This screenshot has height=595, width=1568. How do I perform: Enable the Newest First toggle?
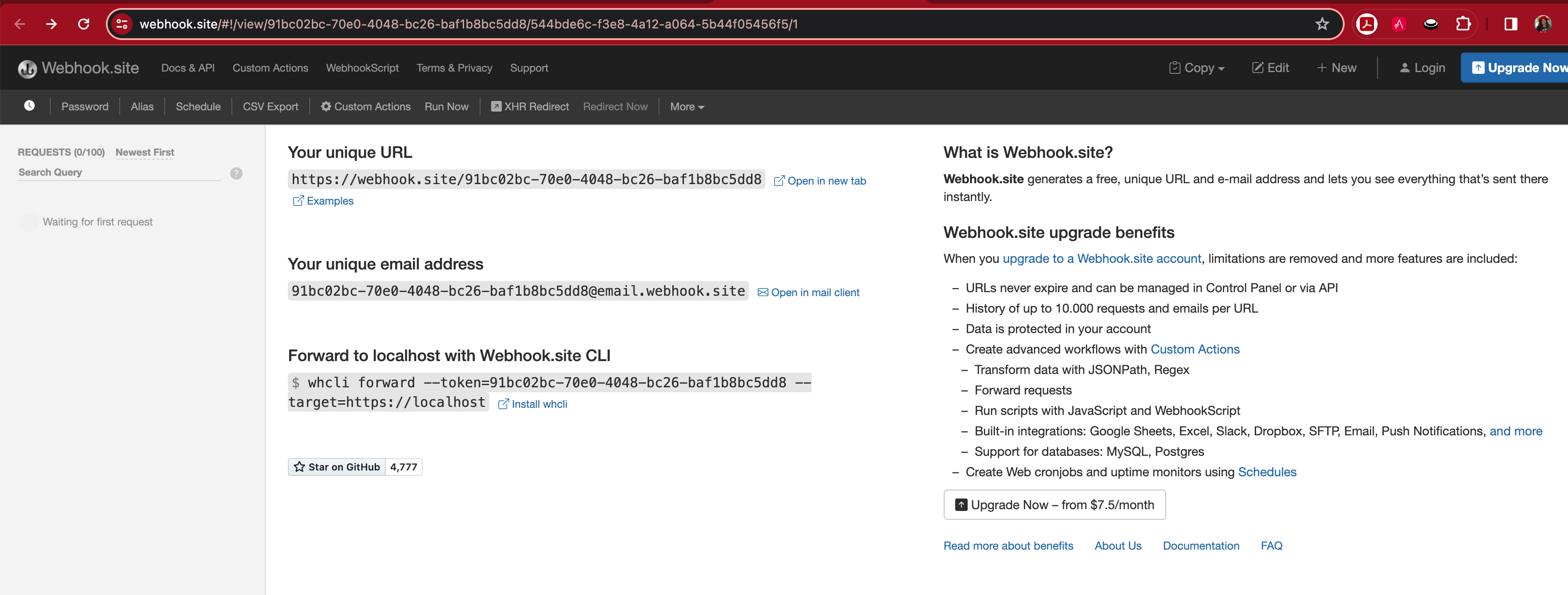click(x=144, y=152)
